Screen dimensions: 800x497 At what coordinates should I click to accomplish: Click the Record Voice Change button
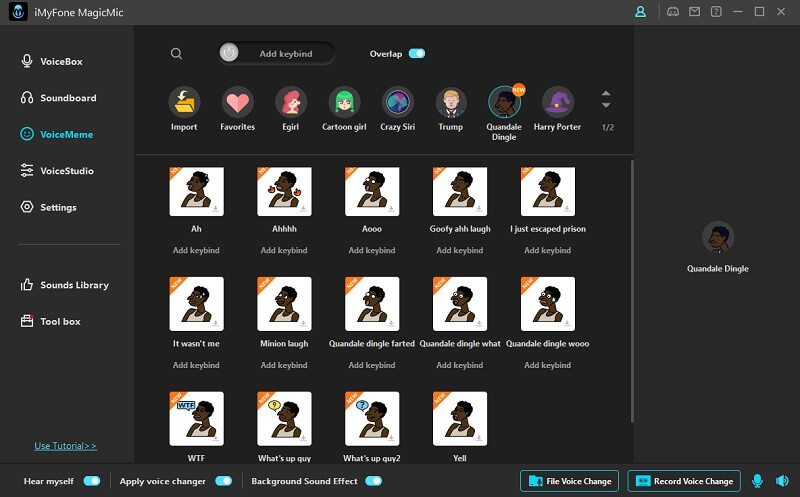[x=684, y=481]
